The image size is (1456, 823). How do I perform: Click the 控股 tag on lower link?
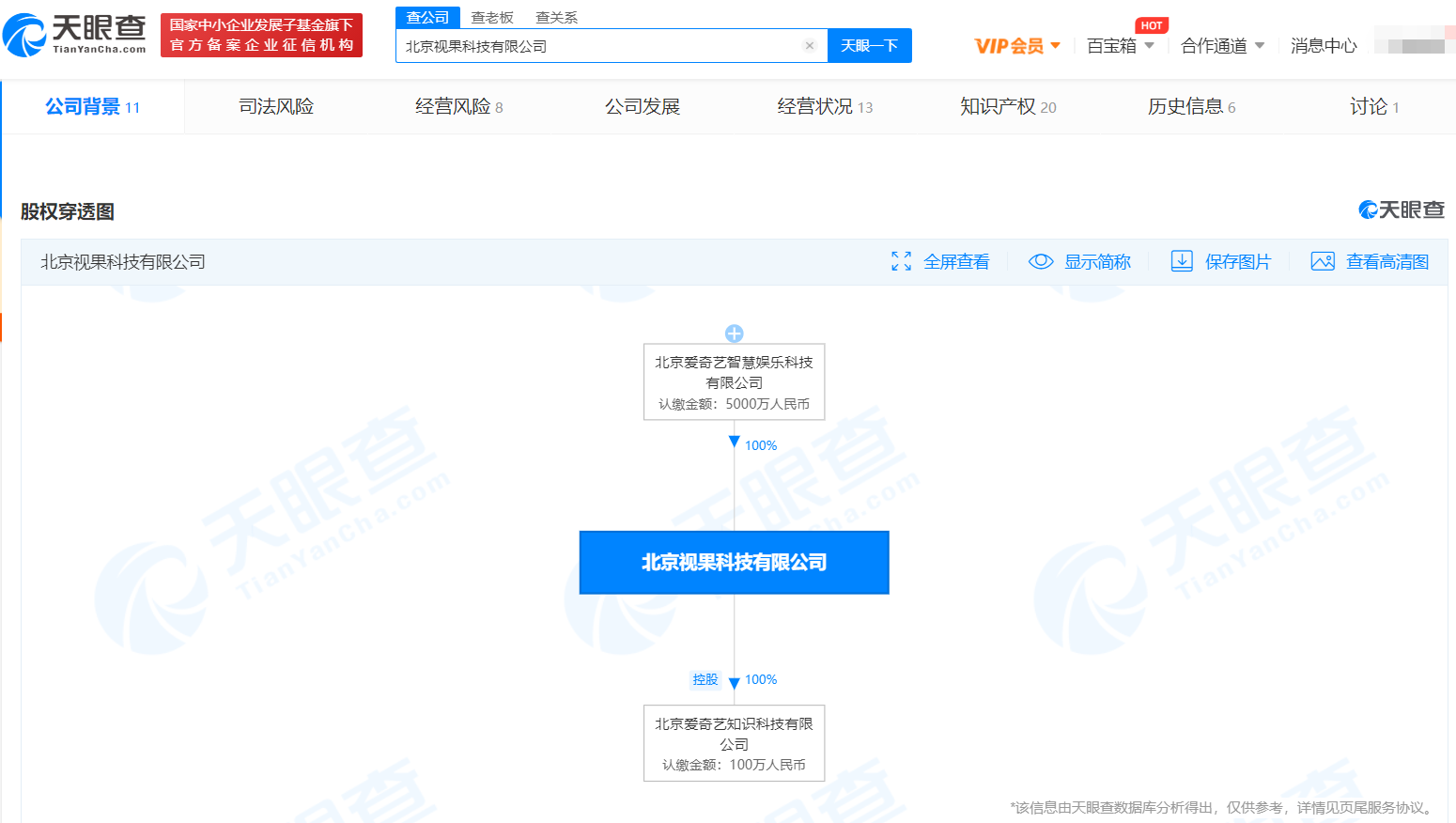705,679
